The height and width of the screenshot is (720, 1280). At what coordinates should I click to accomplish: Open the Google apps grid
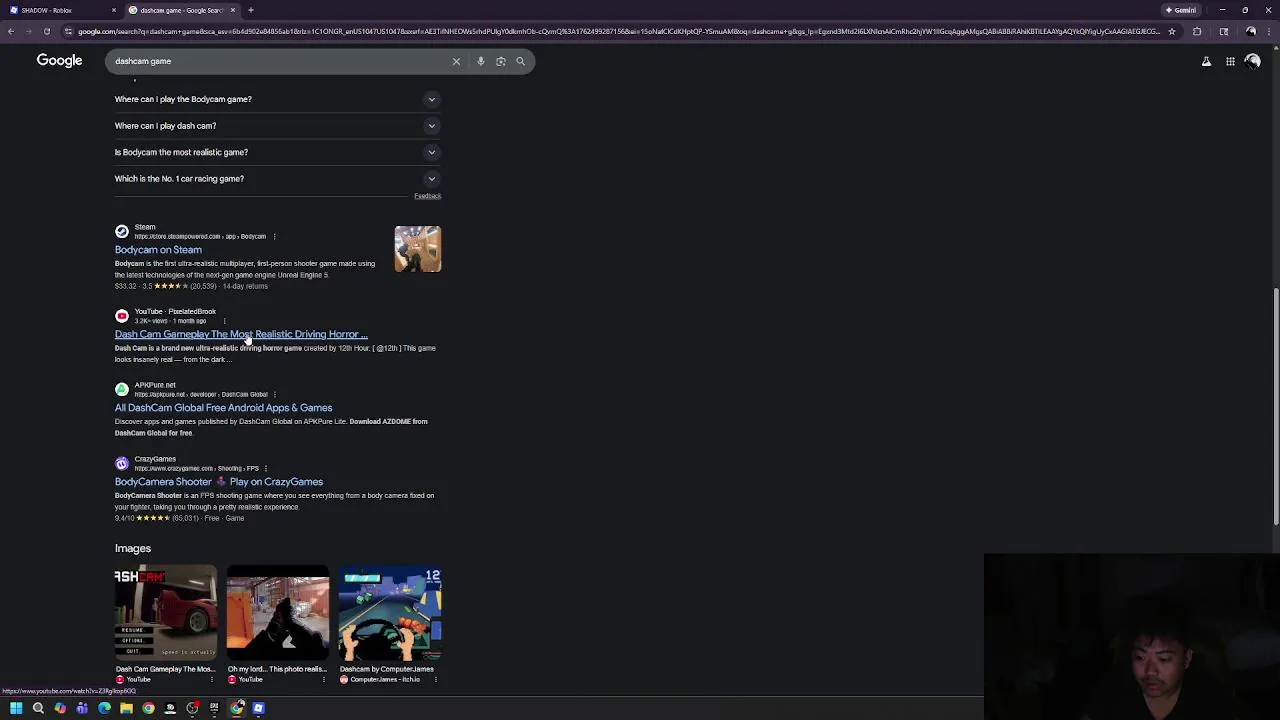[1230, 61]
